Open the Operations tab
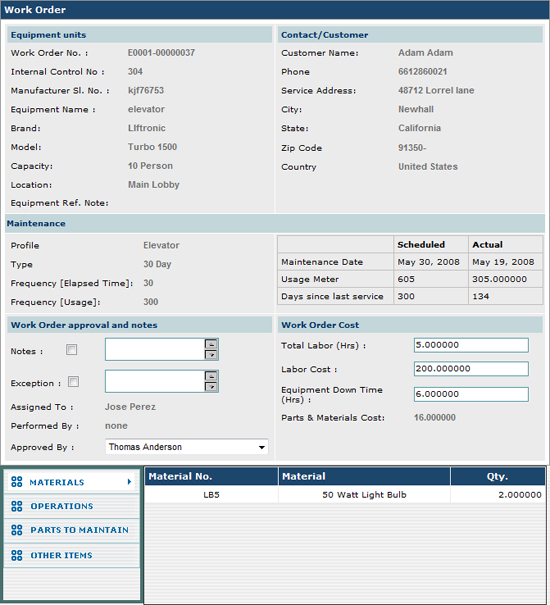Screen dimensions: 550x605 tap(62, 506)
